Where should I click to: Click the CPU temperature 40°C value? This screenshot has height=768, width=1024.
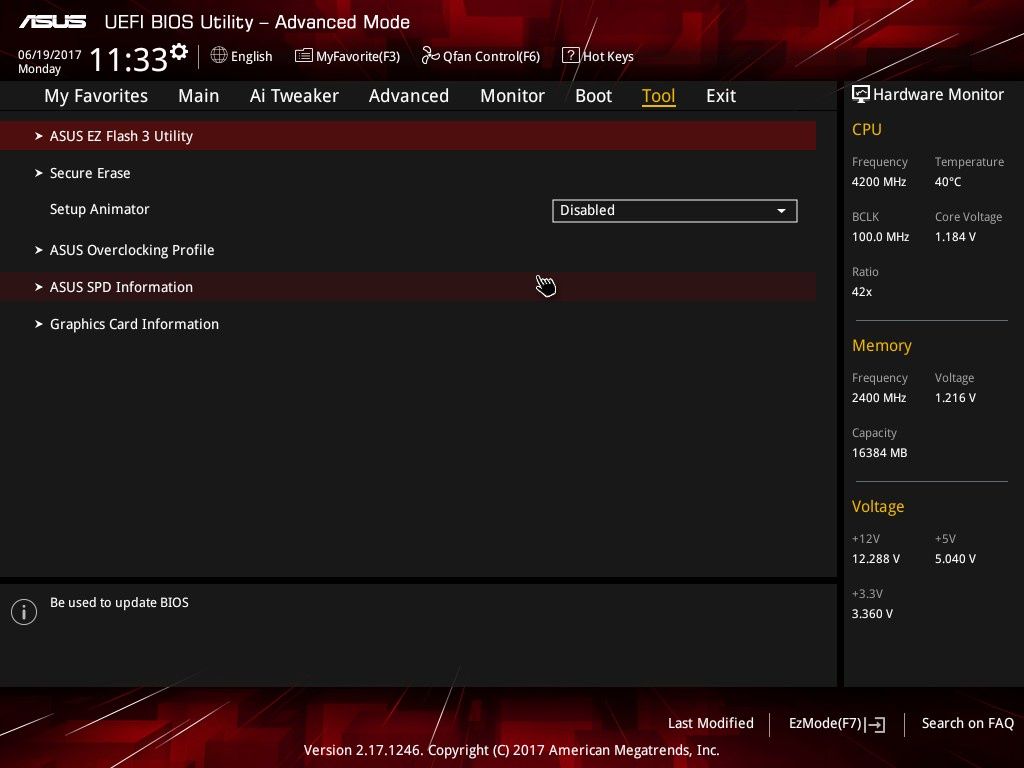click(948, 182)
